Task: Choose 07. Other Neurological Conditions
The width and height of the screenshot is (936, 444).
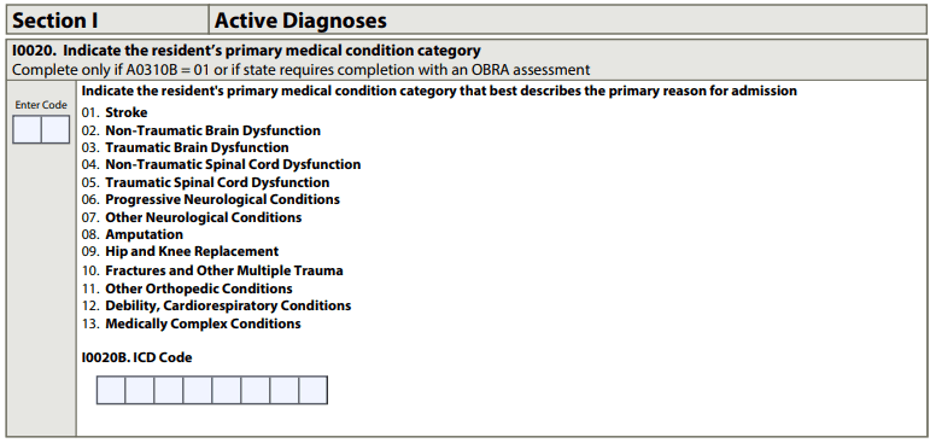Action: pyautogui.click(x=191, y=217)
